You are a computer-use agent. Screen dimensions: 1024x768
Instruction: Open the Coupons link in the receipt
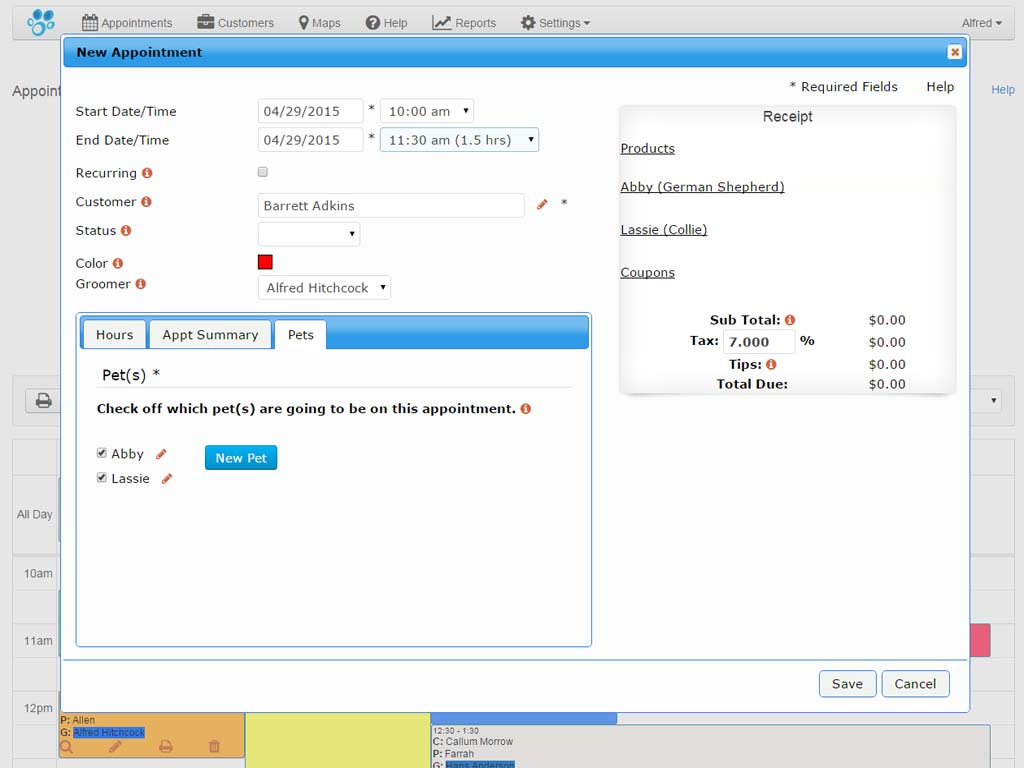pyautogui.click(x=647, y=271)
